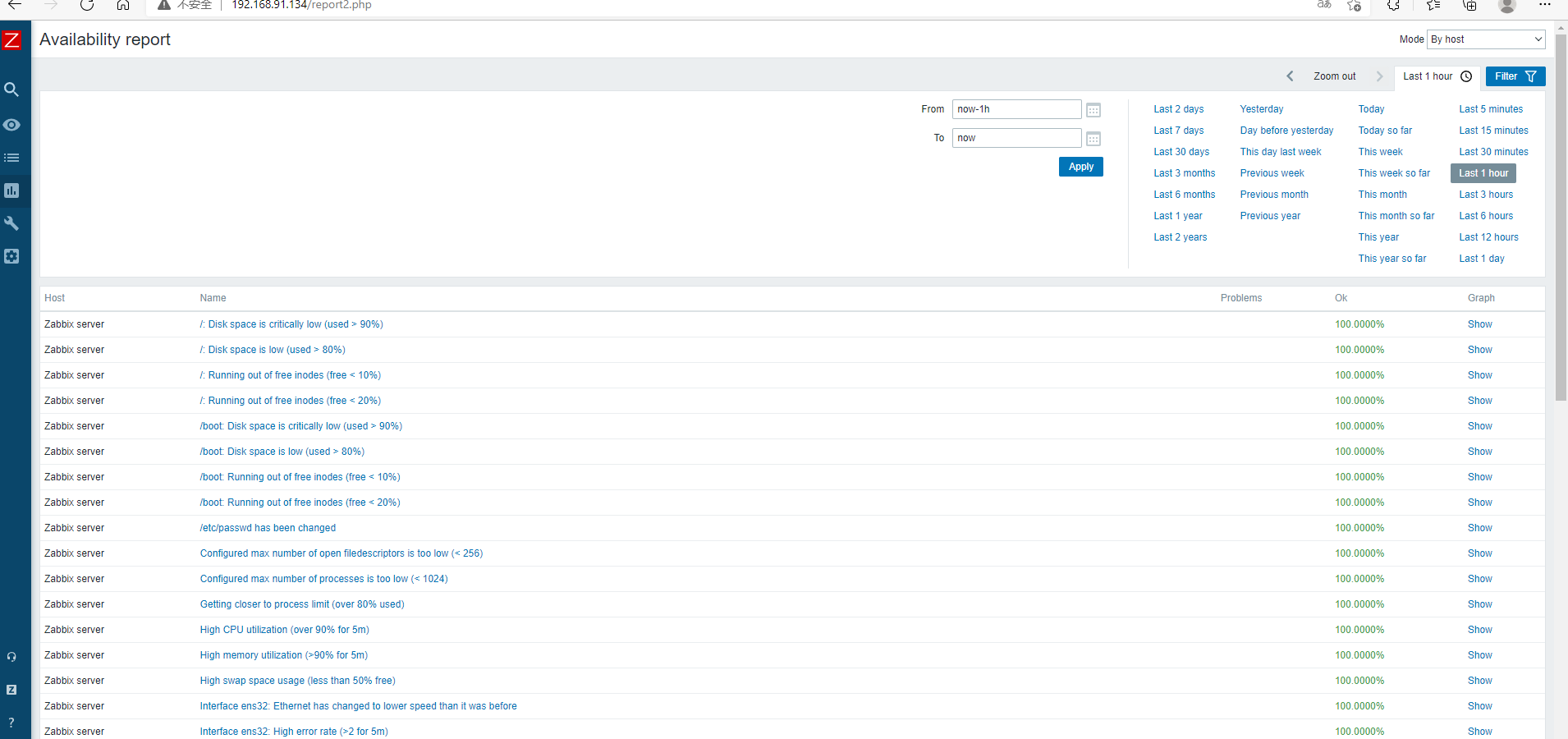Viewport: 1568px width, 739px height.
Task: Click the not-secure warning icon
Action: 164,5
